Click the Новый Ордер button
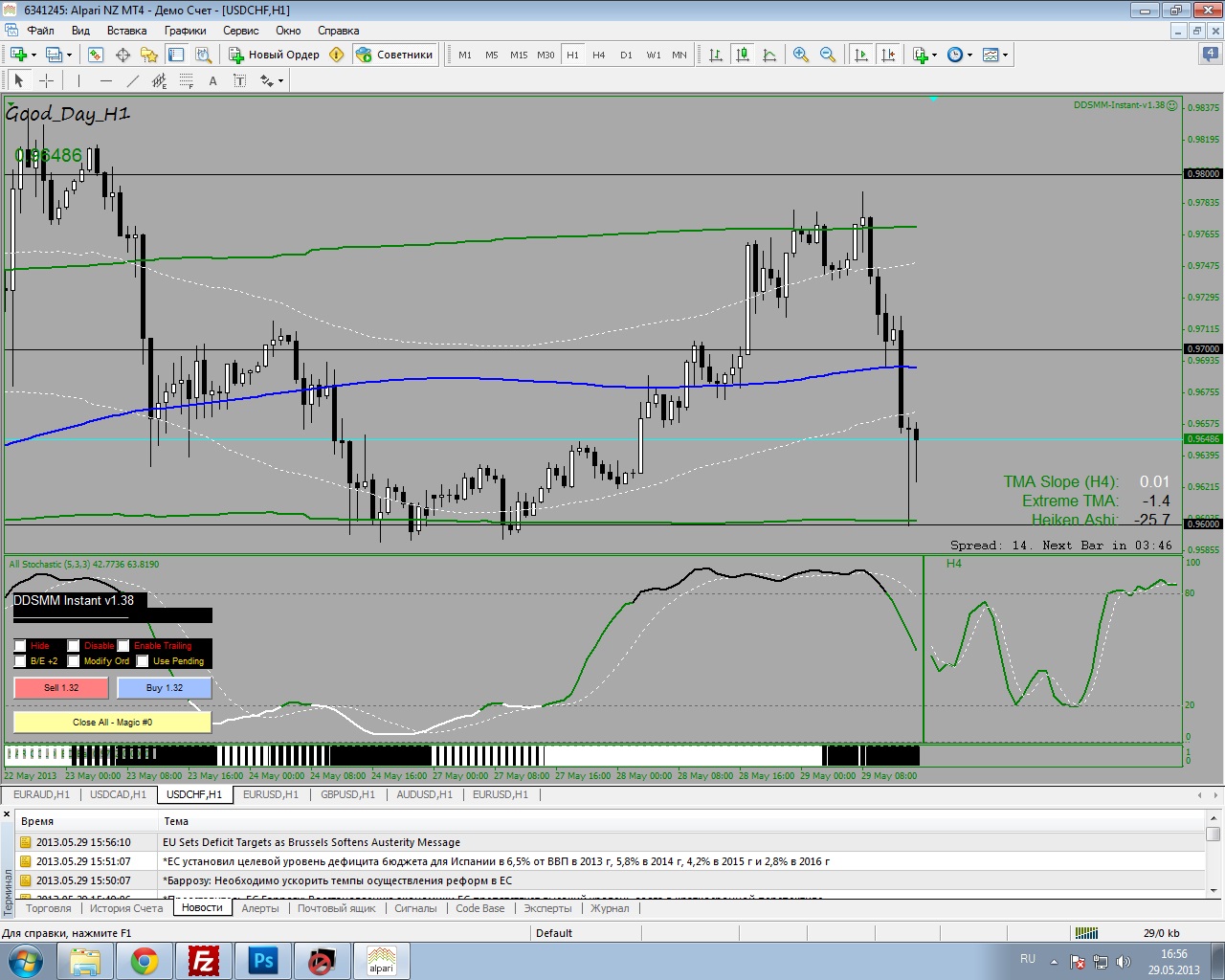1225x980 pixels. (275, 55)
